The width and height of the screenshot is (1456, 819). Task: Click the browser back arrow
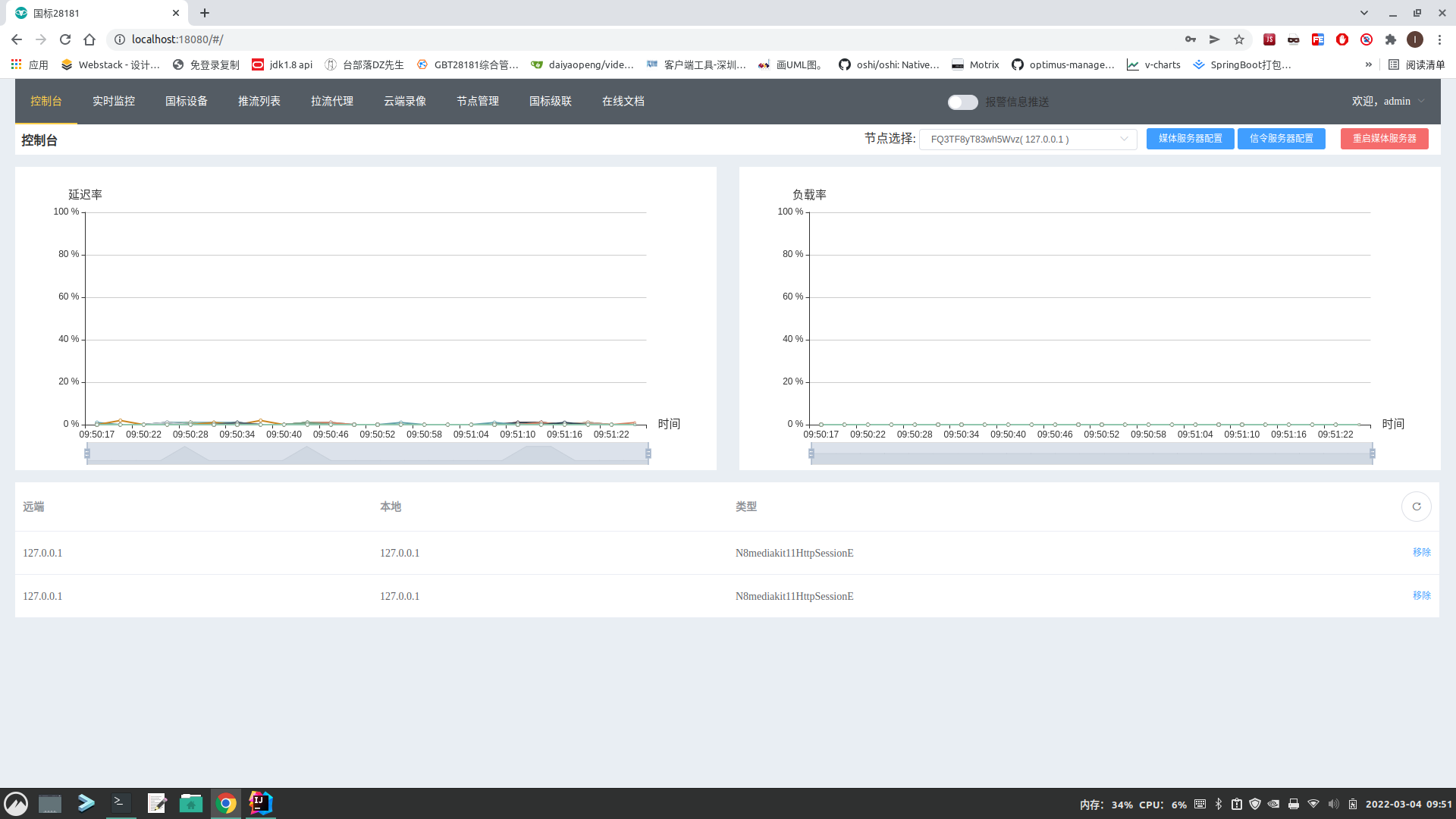[x=17, y=39]
